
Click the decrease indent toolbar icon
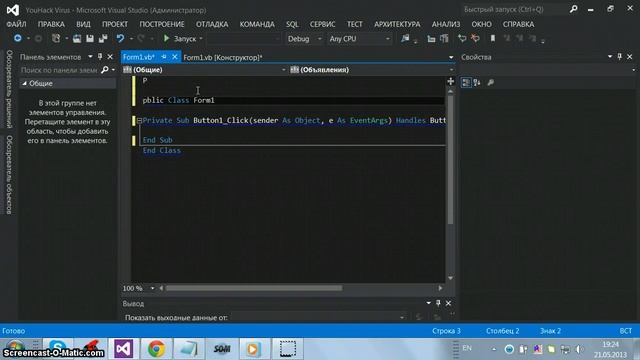[x=431, y=39]
